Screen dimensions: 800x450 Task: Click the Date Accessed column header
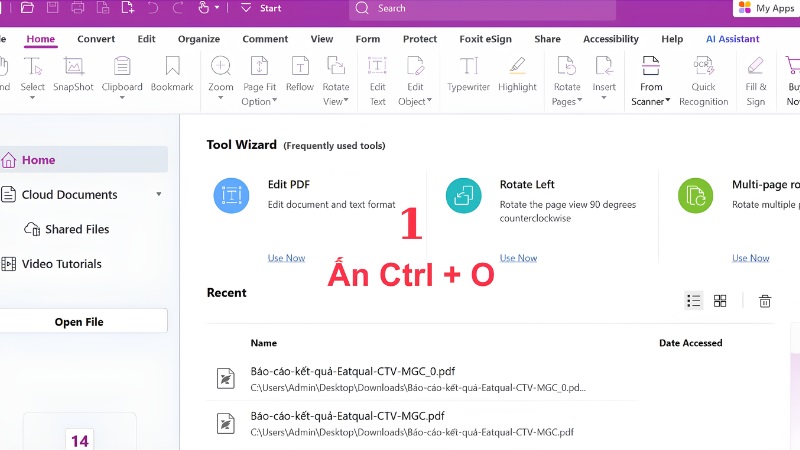click(x=690, y=343)
